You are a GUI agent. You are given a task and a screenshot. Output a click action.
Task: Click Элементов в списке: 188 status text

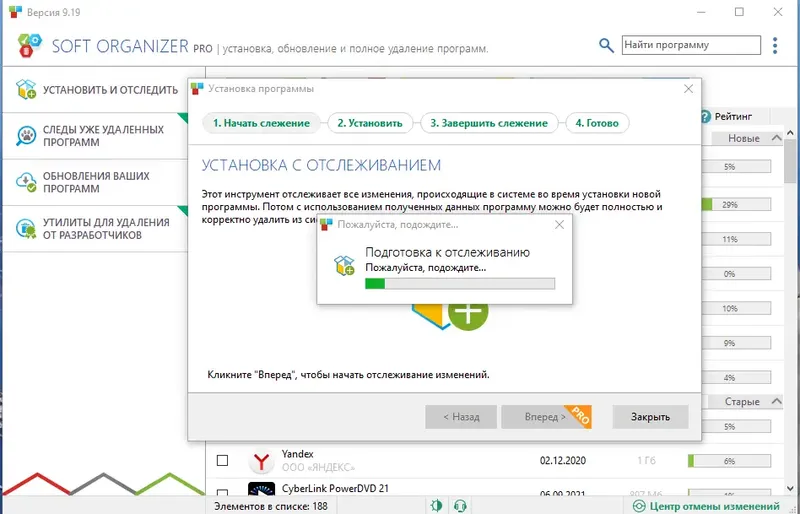tap(270, 506)
